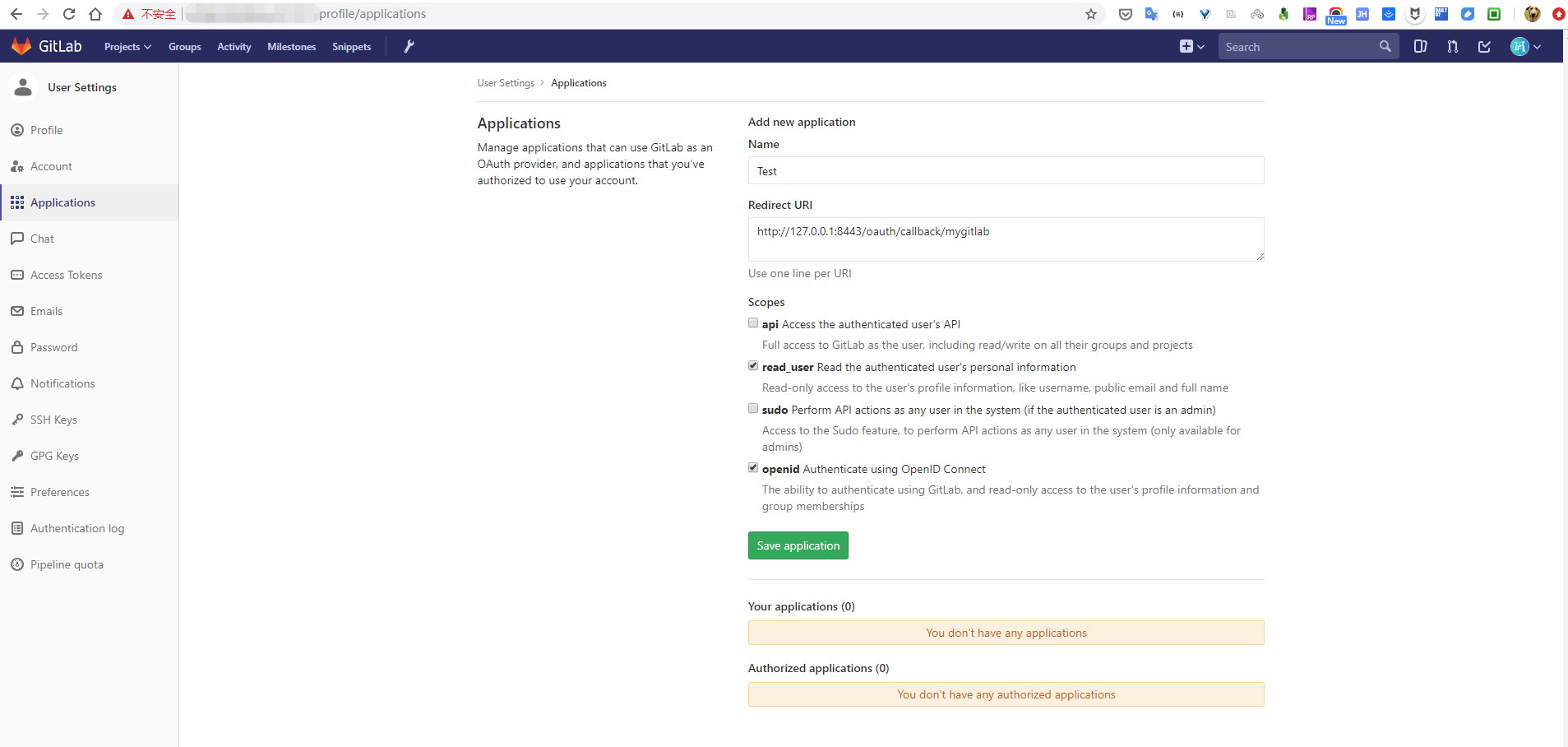1568x747 pixels.
Task: Uncheck the read_user scope checkbox
Action: click(x=753, y=366)
